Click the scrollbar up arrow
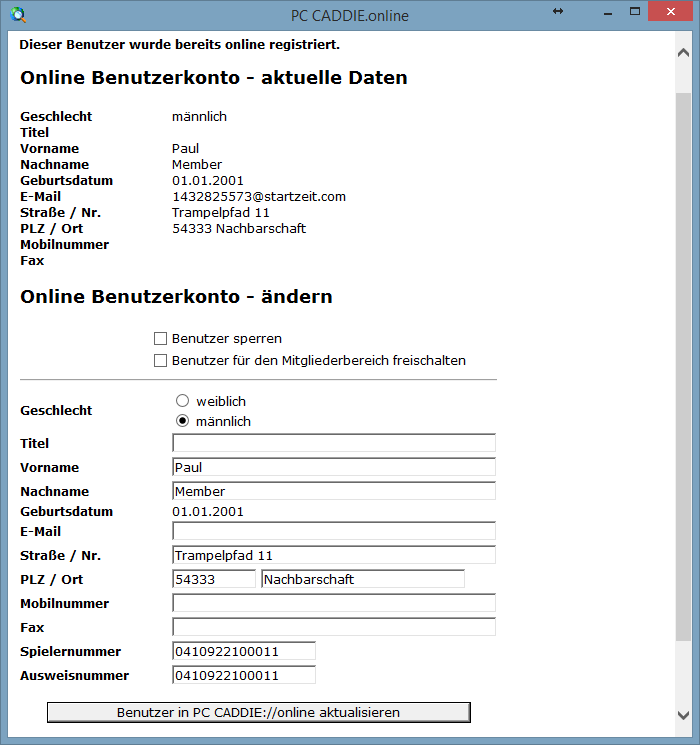This screenshot has width=700, height=745. point(683,53)
